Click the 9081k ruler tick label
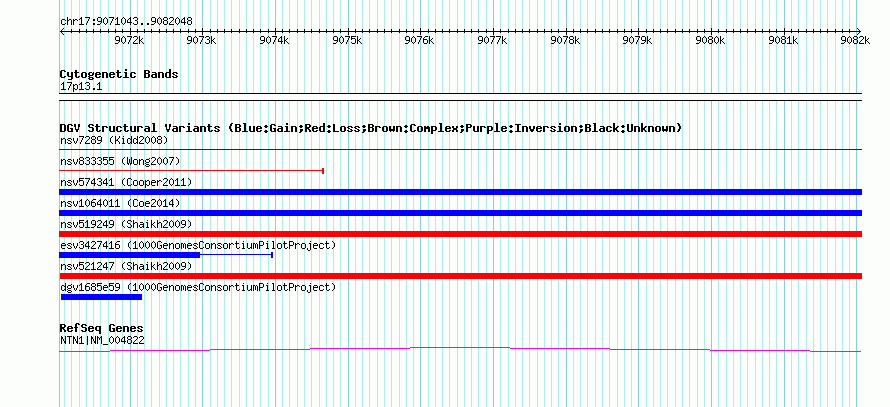Screen dimensions: 890x407 (x=783, y=40)
